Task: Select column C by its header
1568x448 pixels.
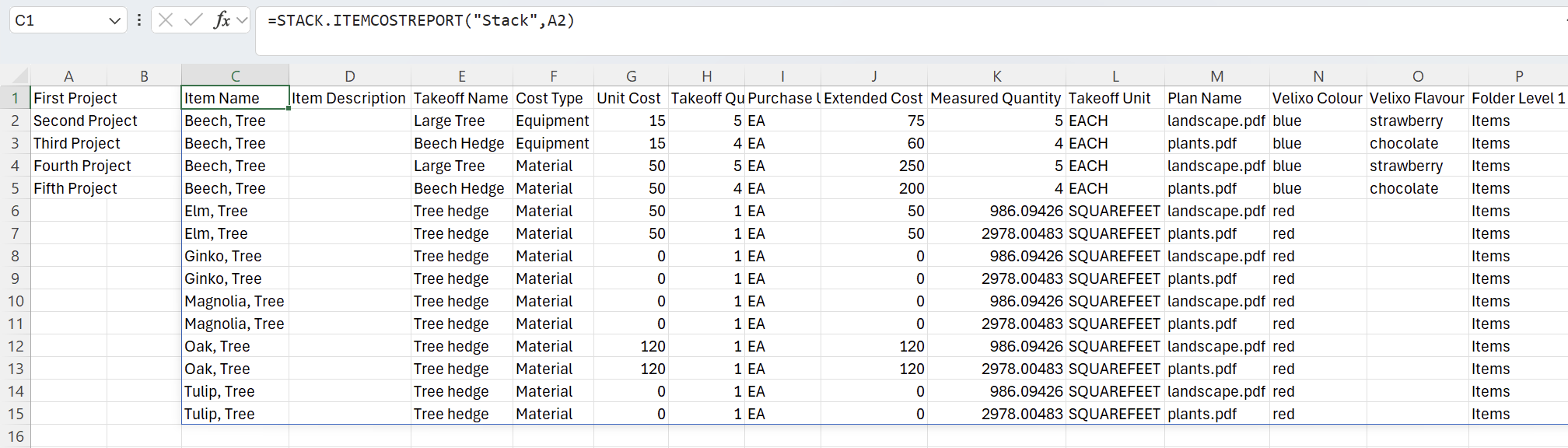Action: tap(235, 76)
